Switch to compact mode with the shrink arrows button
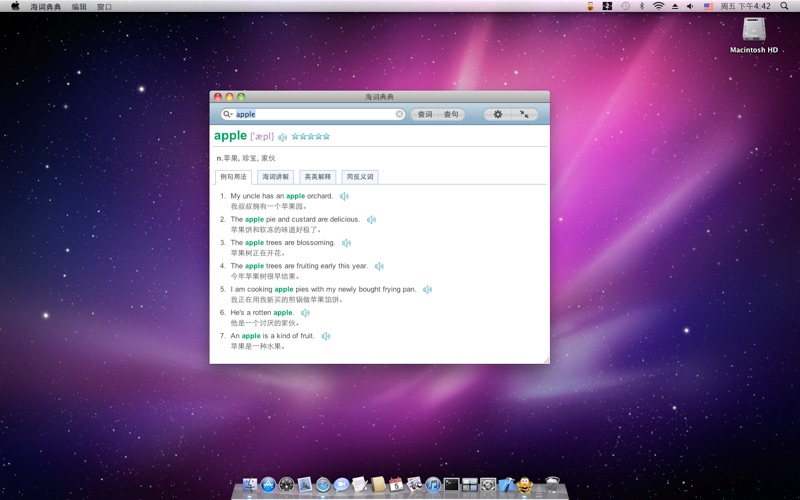This screenshot has height=500, width=800. click(x=524, y=114)
